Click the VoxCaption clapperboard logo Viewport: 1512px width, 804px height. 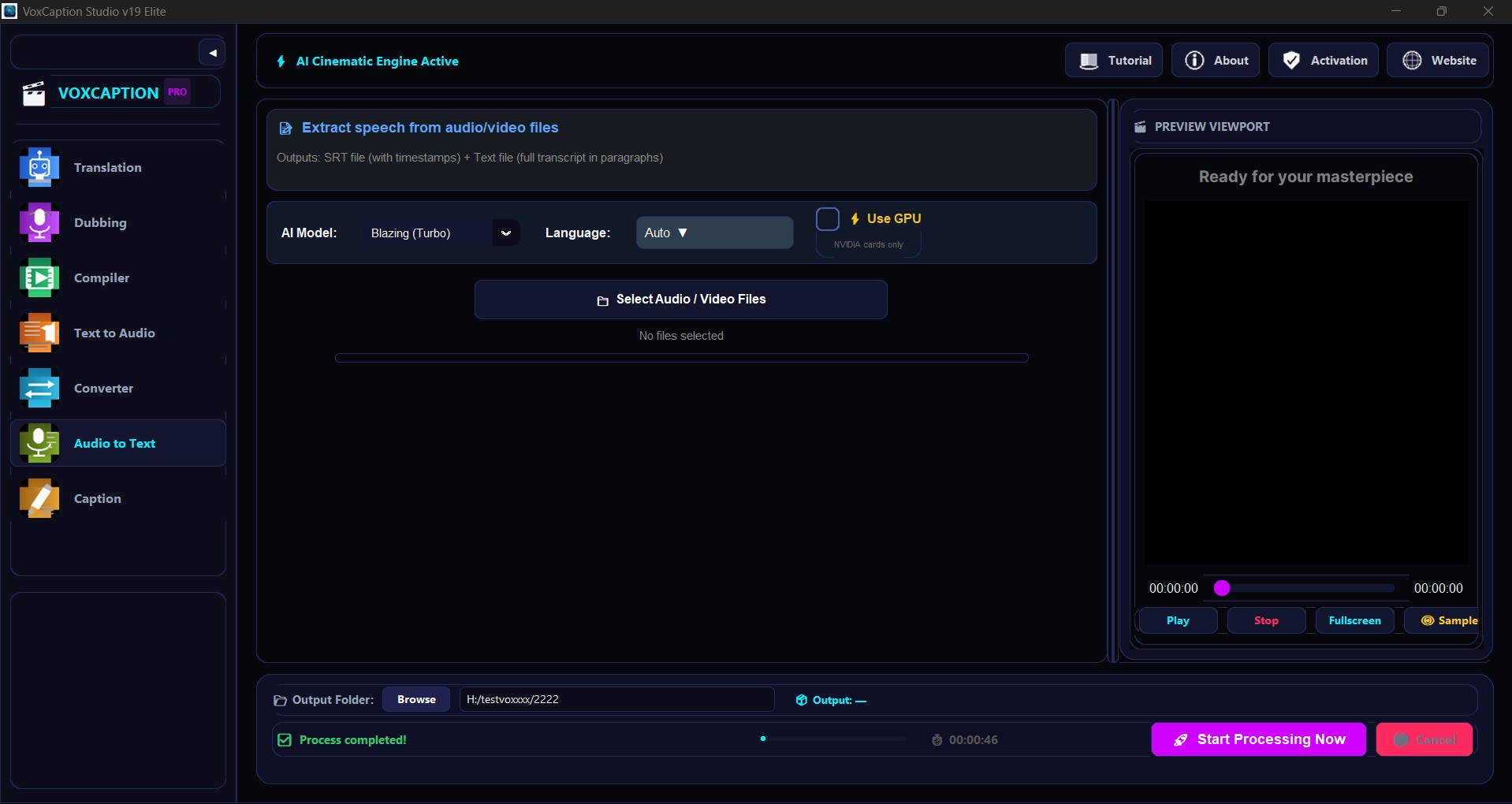coord(33,93)
